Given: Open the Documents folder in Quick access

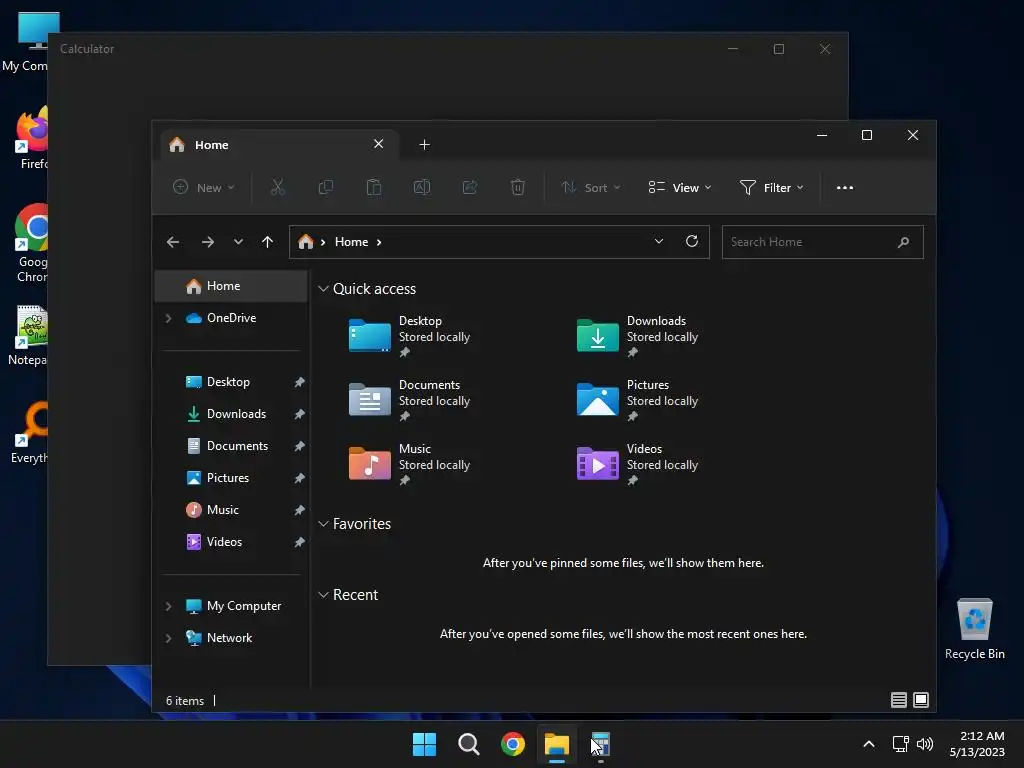Looking at the screenshot, I should click(x=409, y=400).
